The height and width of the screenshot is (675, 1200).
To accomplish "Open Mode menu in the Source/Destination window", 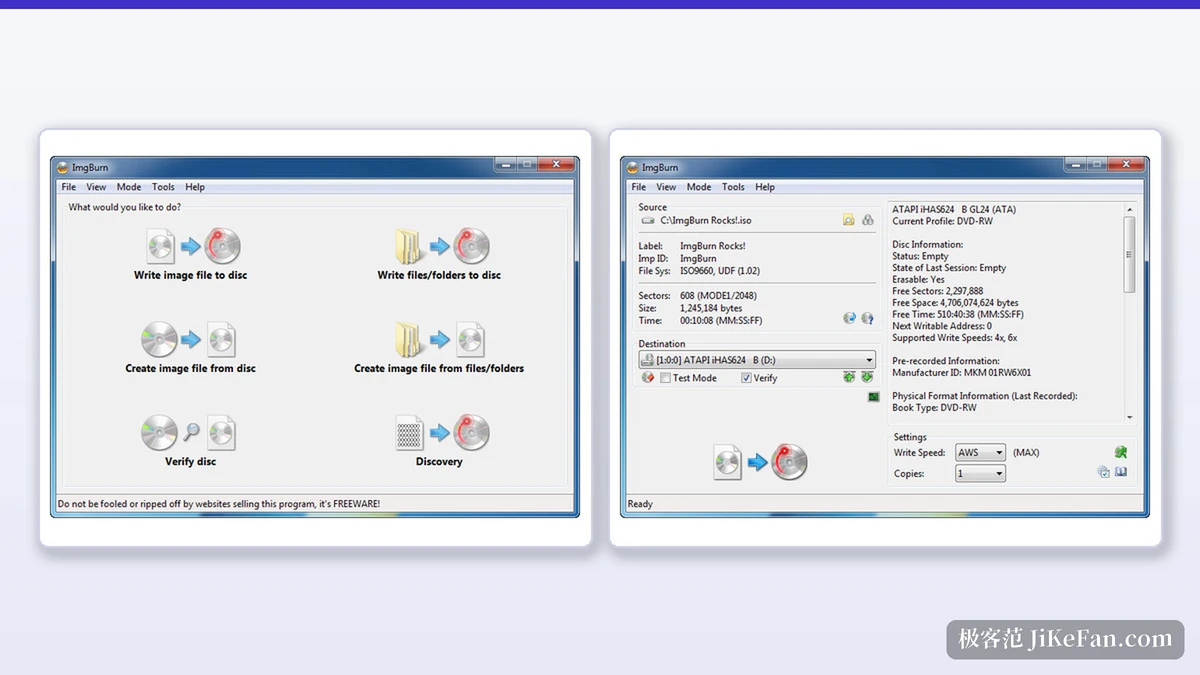I will pyautogui.click(x=699, y=187).
